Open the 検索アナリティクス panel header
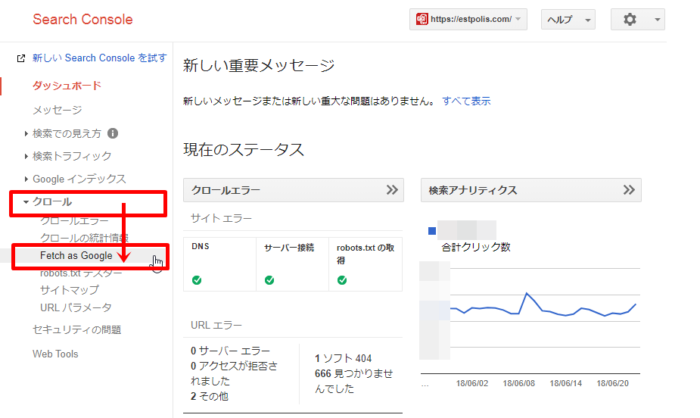Screen dimensions: 700x418 531,190
